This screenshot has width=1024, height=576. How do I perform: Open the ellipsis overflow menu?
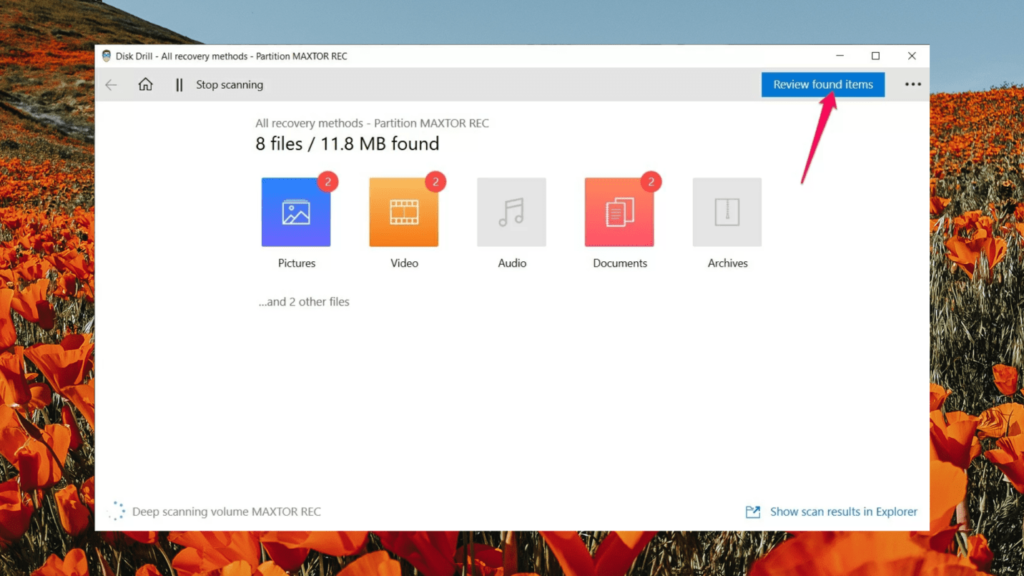tap(912, 84)
